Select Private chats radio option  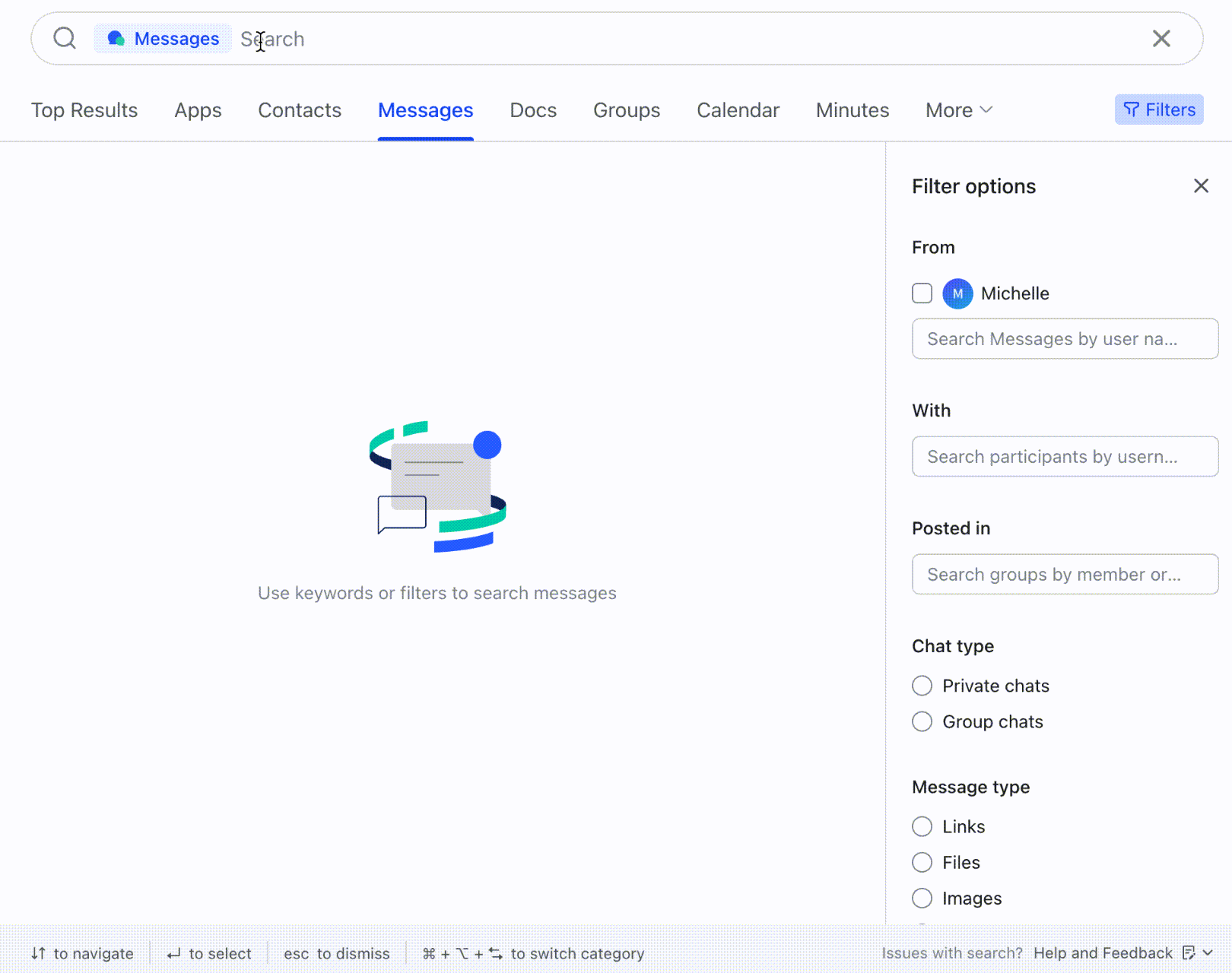click(x=922, y=686)
